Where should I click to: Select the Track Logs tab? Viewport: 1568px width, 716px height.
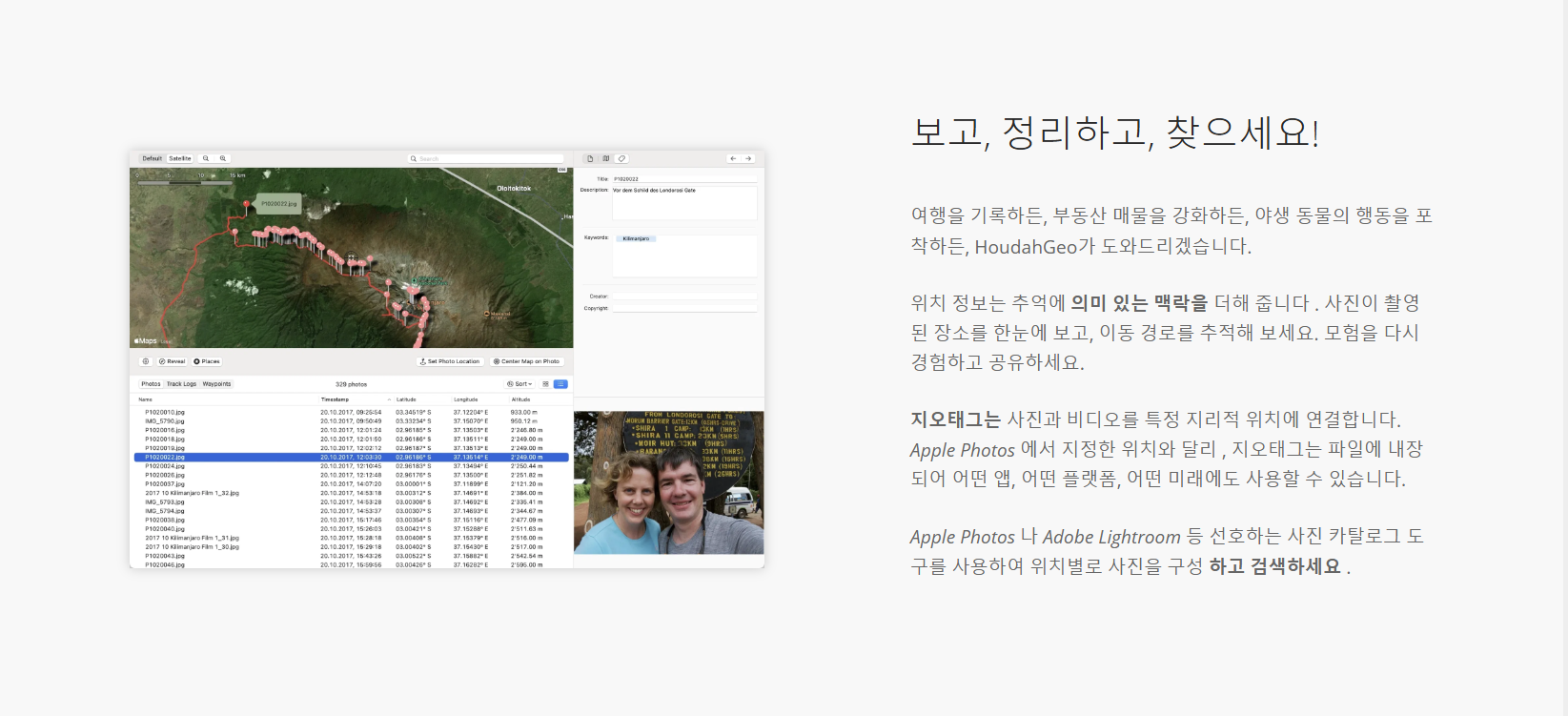(181, 384)
